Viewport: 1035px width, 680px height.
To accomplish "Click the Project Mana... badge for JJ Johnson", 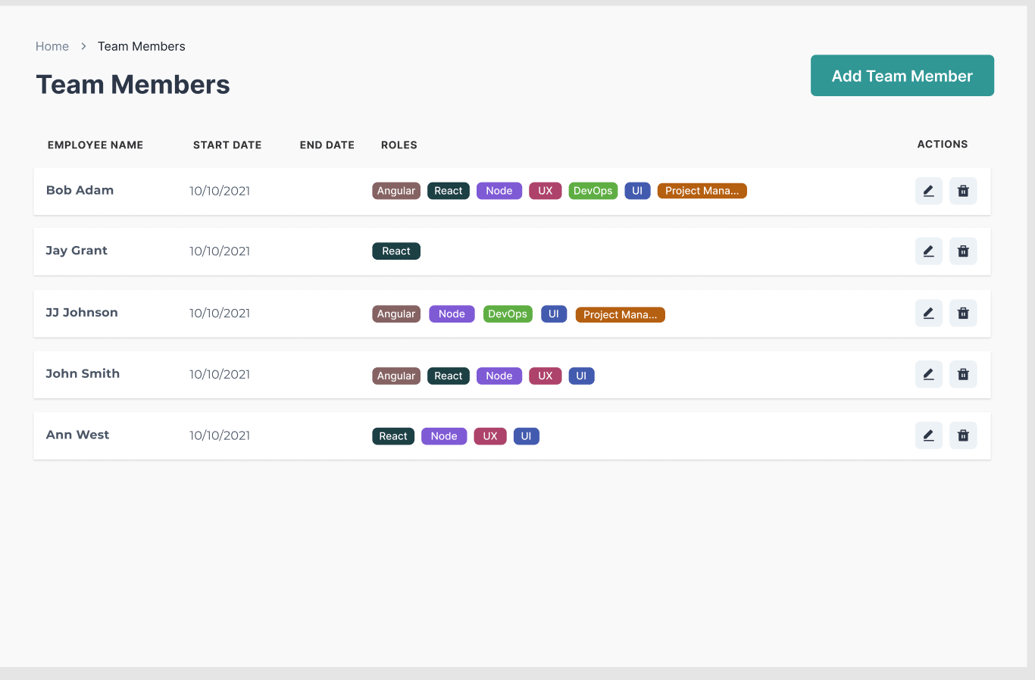I will coord(620,314).
